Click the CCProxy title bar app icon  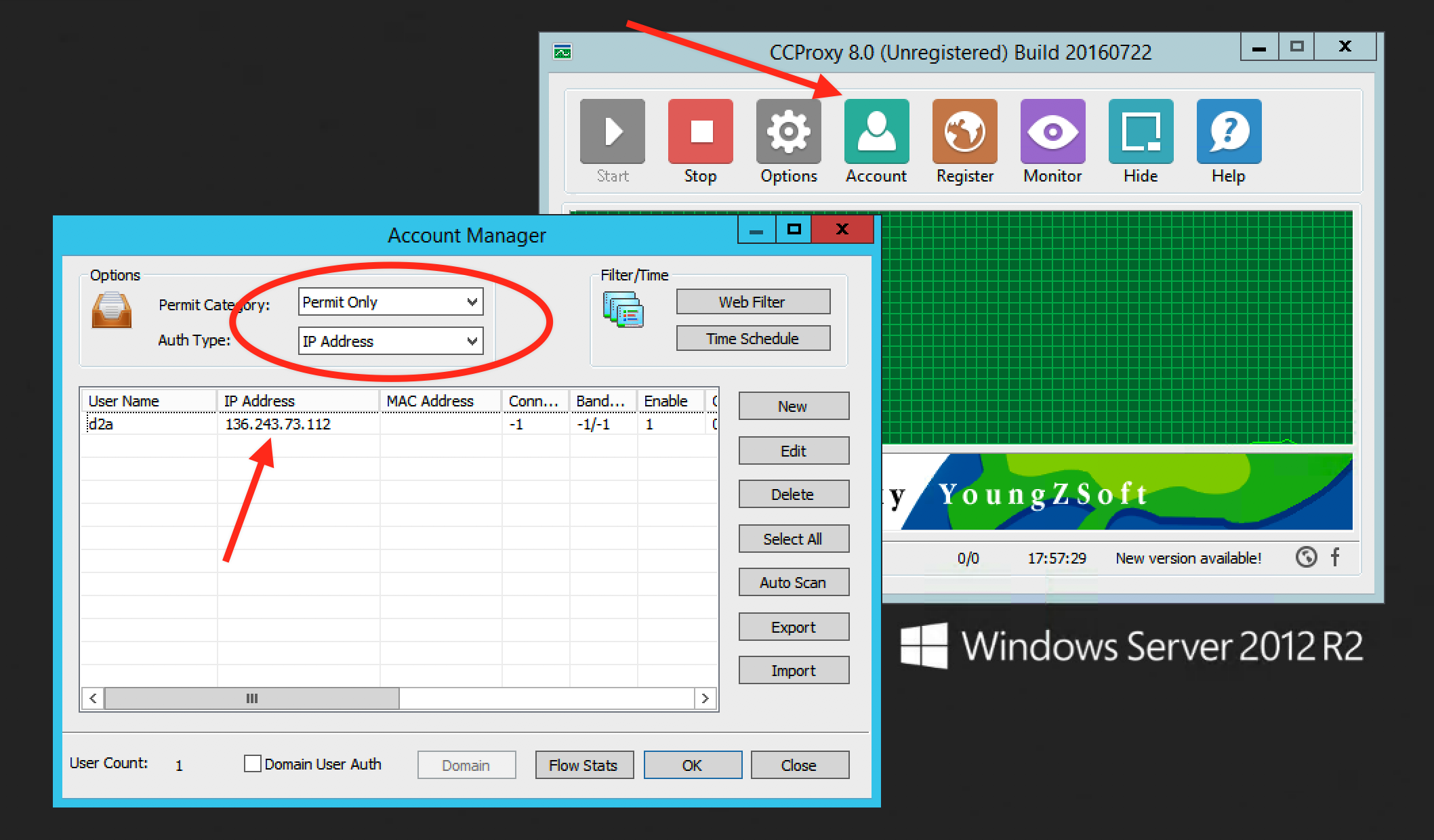pos(562,51)
